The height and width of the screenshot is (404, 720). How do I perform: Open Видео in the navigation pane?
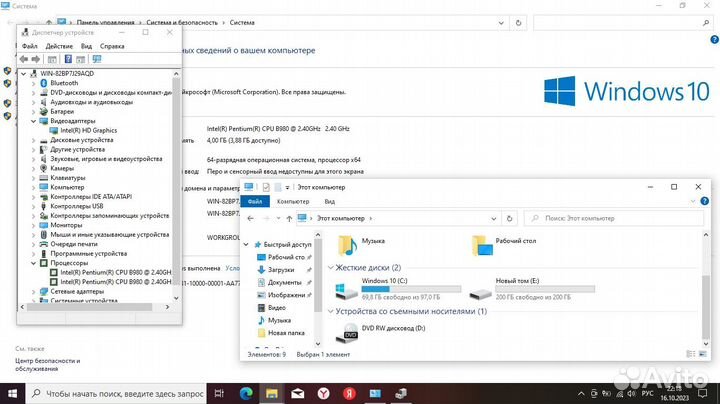coord(276,308)
